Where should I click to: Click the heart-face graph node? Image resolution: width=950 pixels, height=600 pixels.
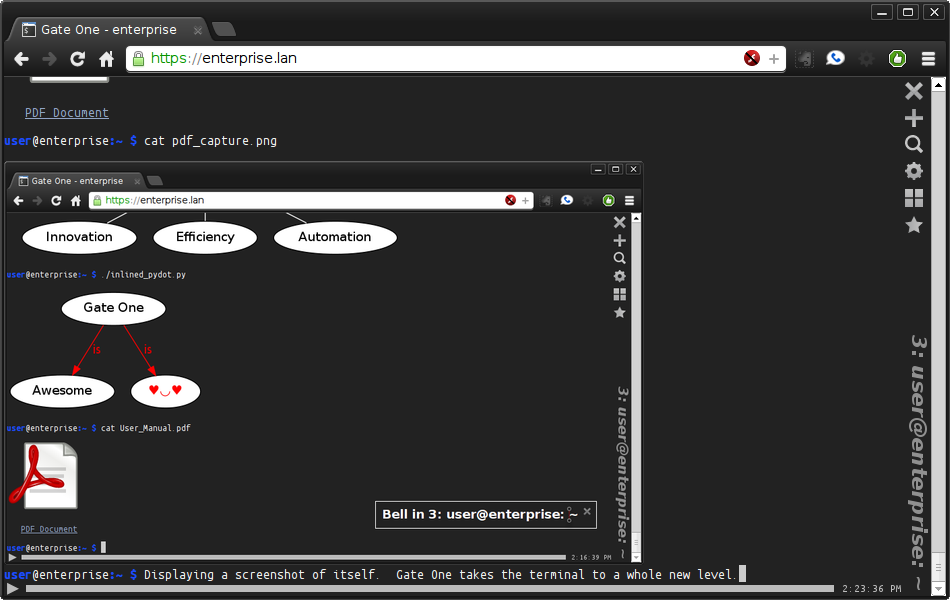pyautogui.click(x=165, y=391)
